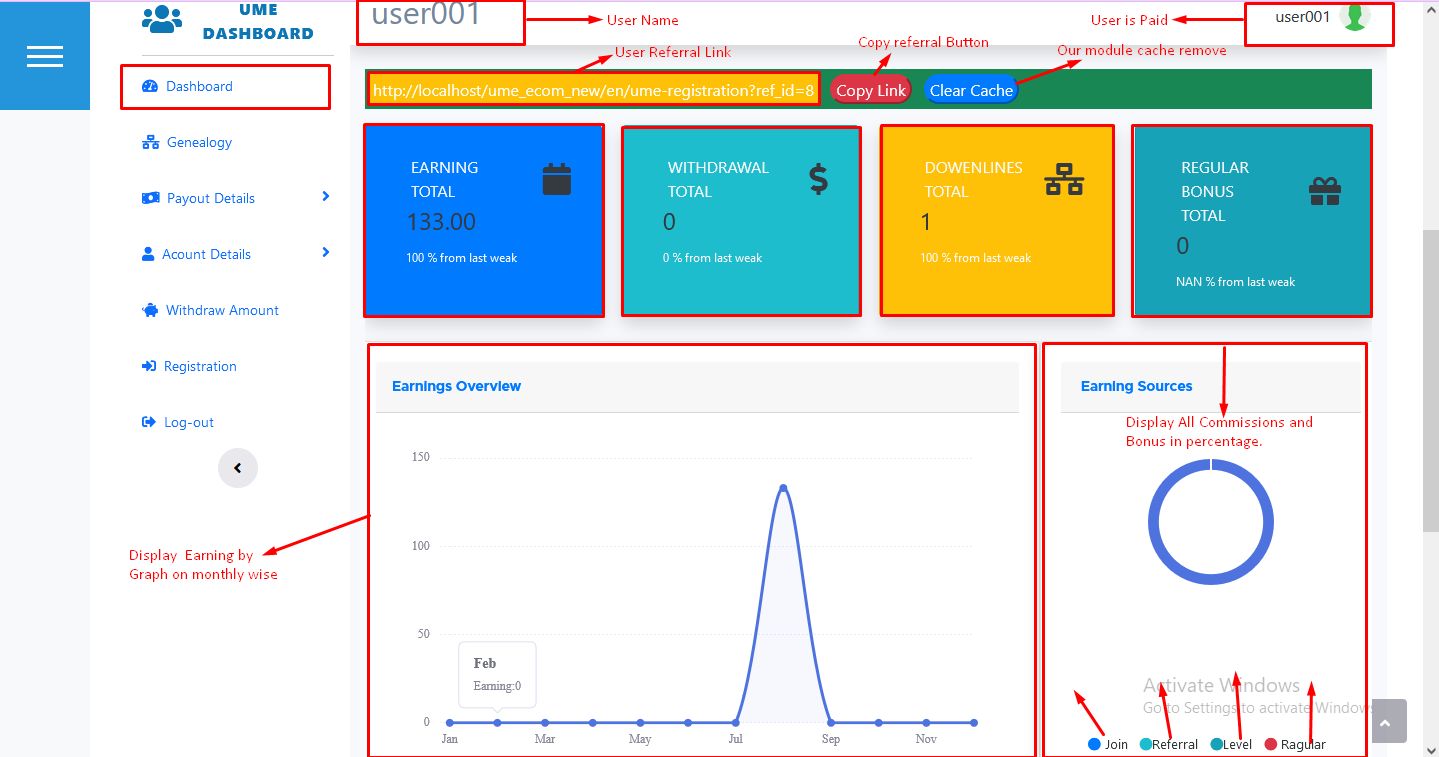Image resolution: width=1439 pixels, height=757 pixels.
Task: Click the Earnings Overview heading
Action: [x=456, y=386]
